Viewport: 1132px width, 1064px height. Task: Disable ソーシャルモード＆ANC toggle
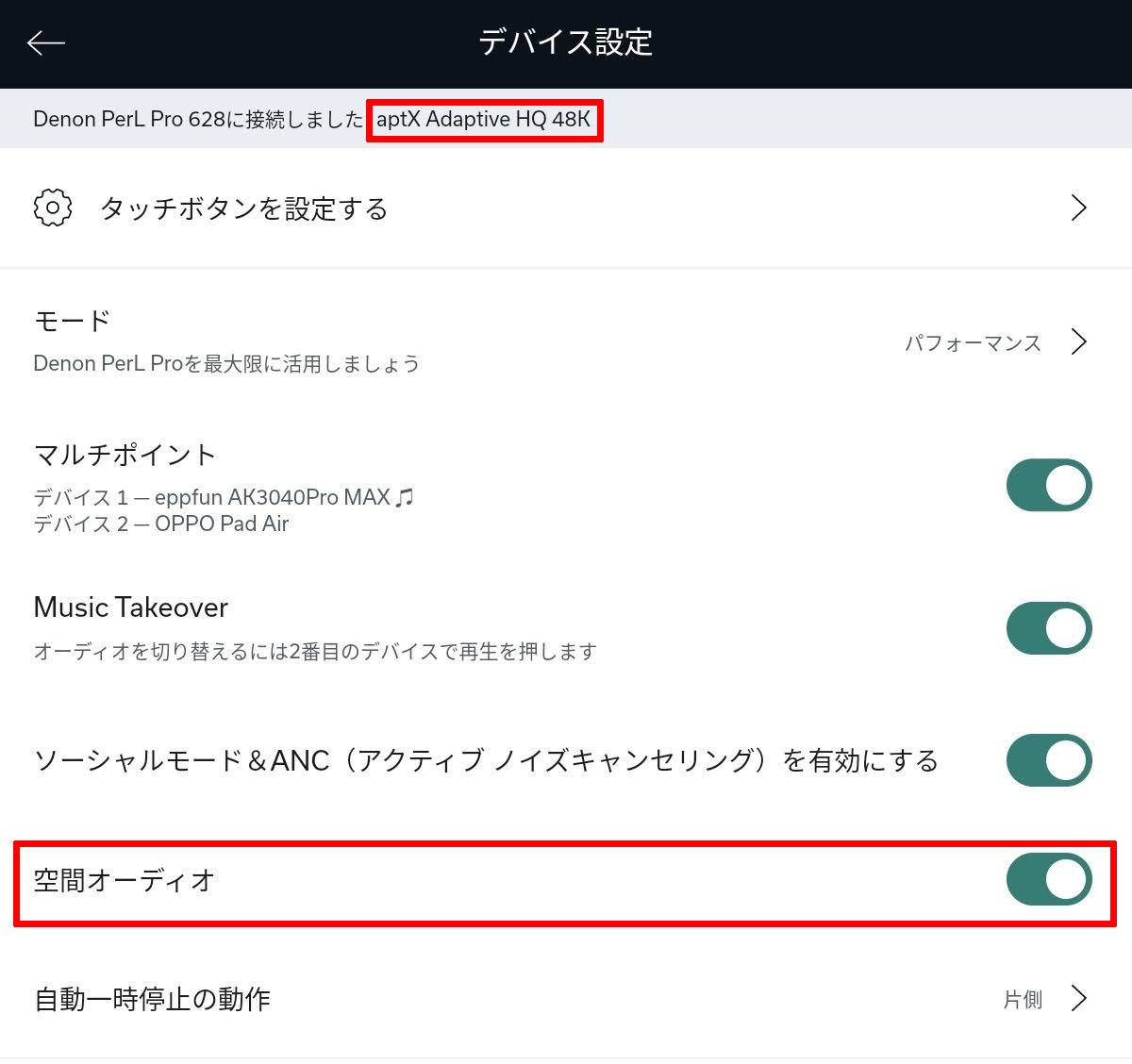[x=1049, y=760]
